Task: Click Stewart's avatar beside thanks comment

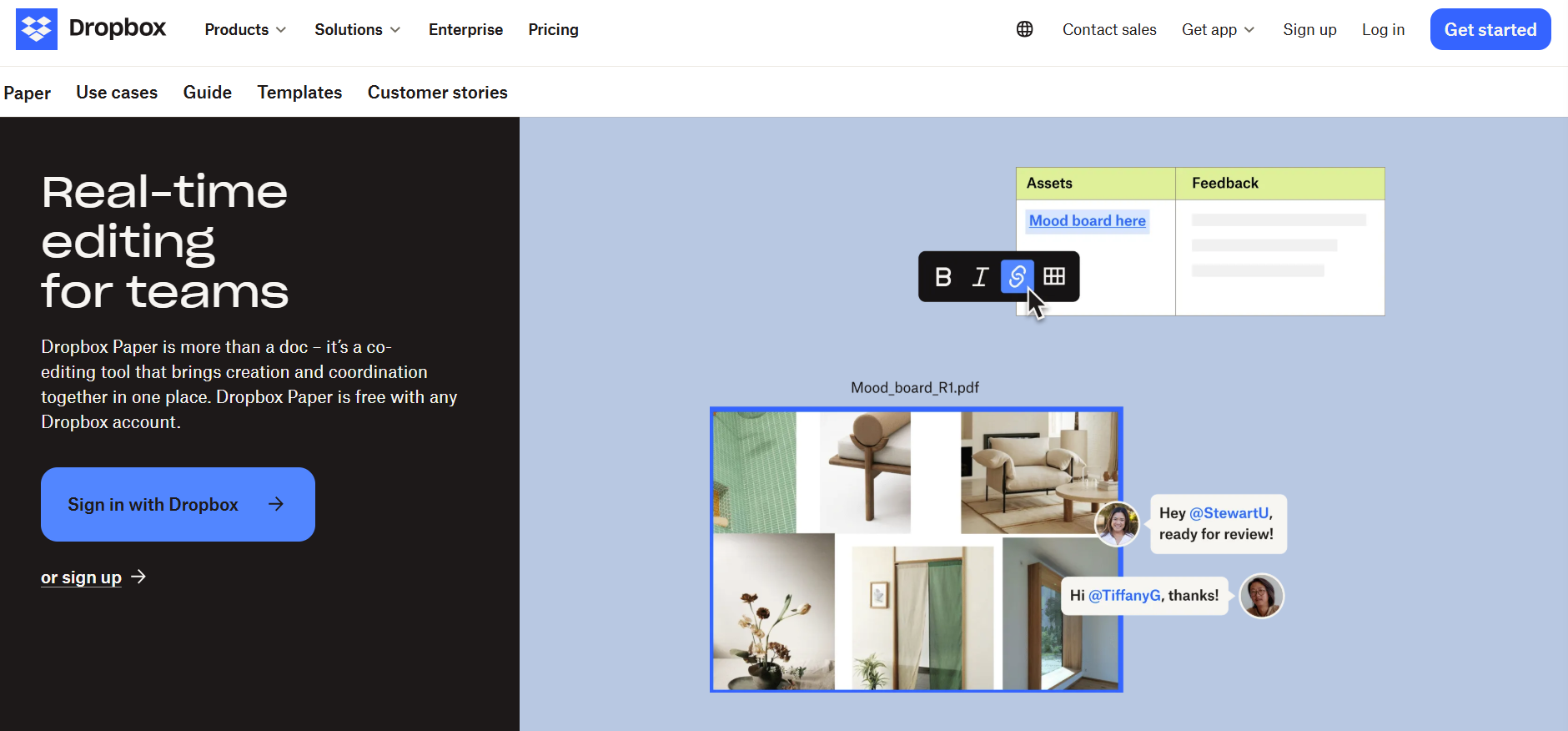Action: (1261, 596)
